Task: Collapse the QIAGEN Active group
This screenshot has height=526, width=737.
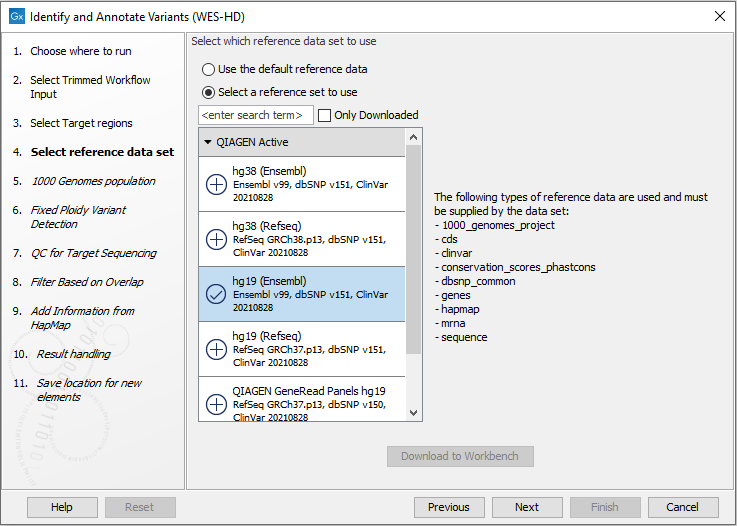Action: click(208, 142)
